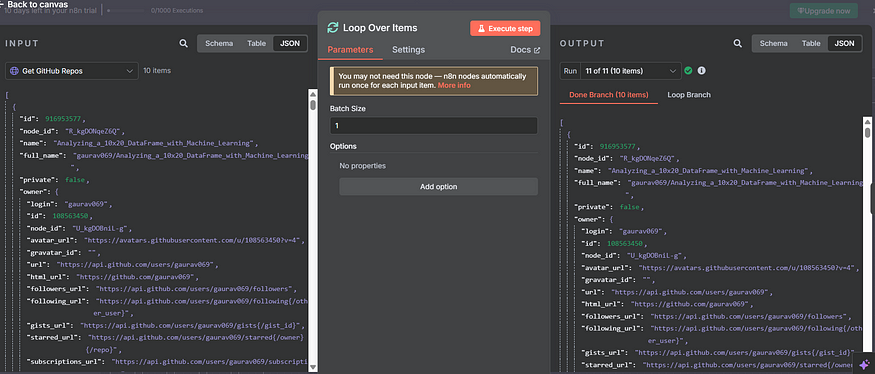Click the Batch Size label

tap(348, 108)
